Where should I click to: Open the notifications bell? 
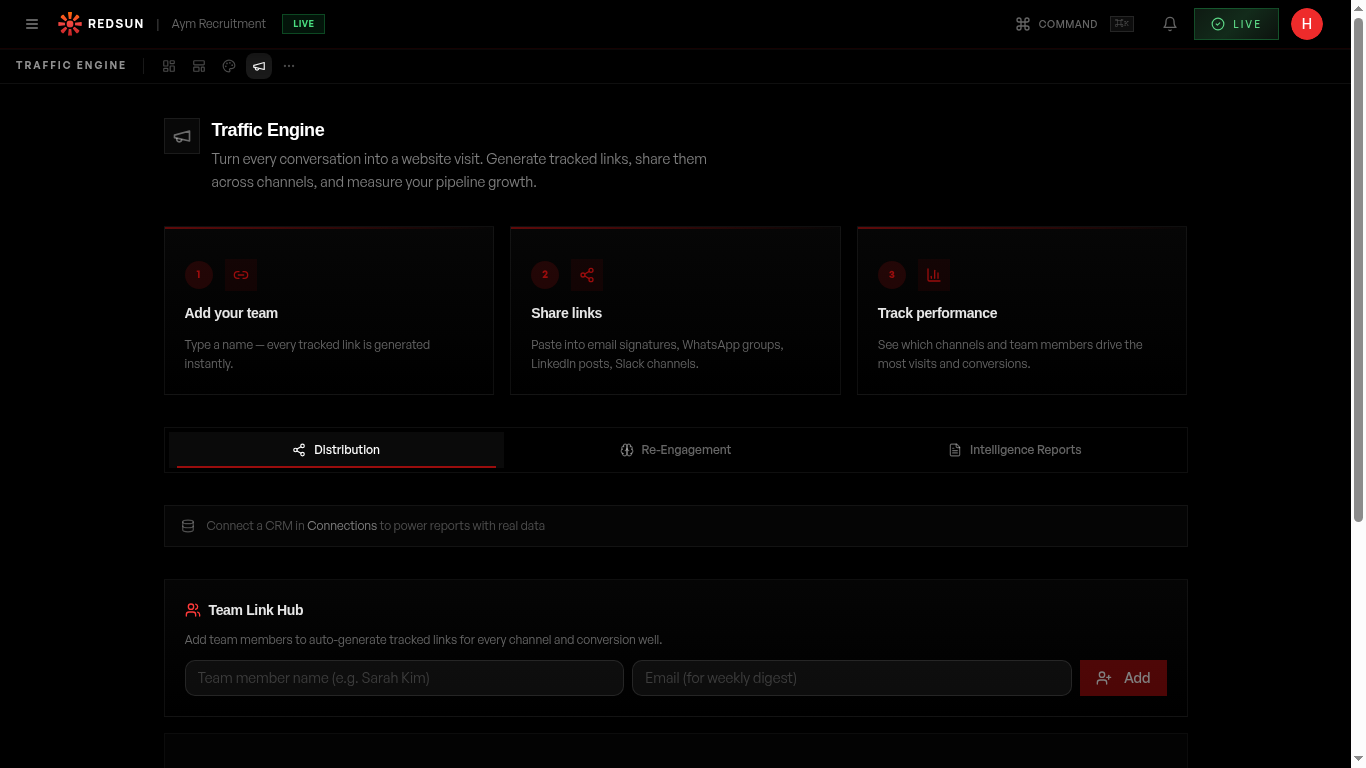(1170, 24)
